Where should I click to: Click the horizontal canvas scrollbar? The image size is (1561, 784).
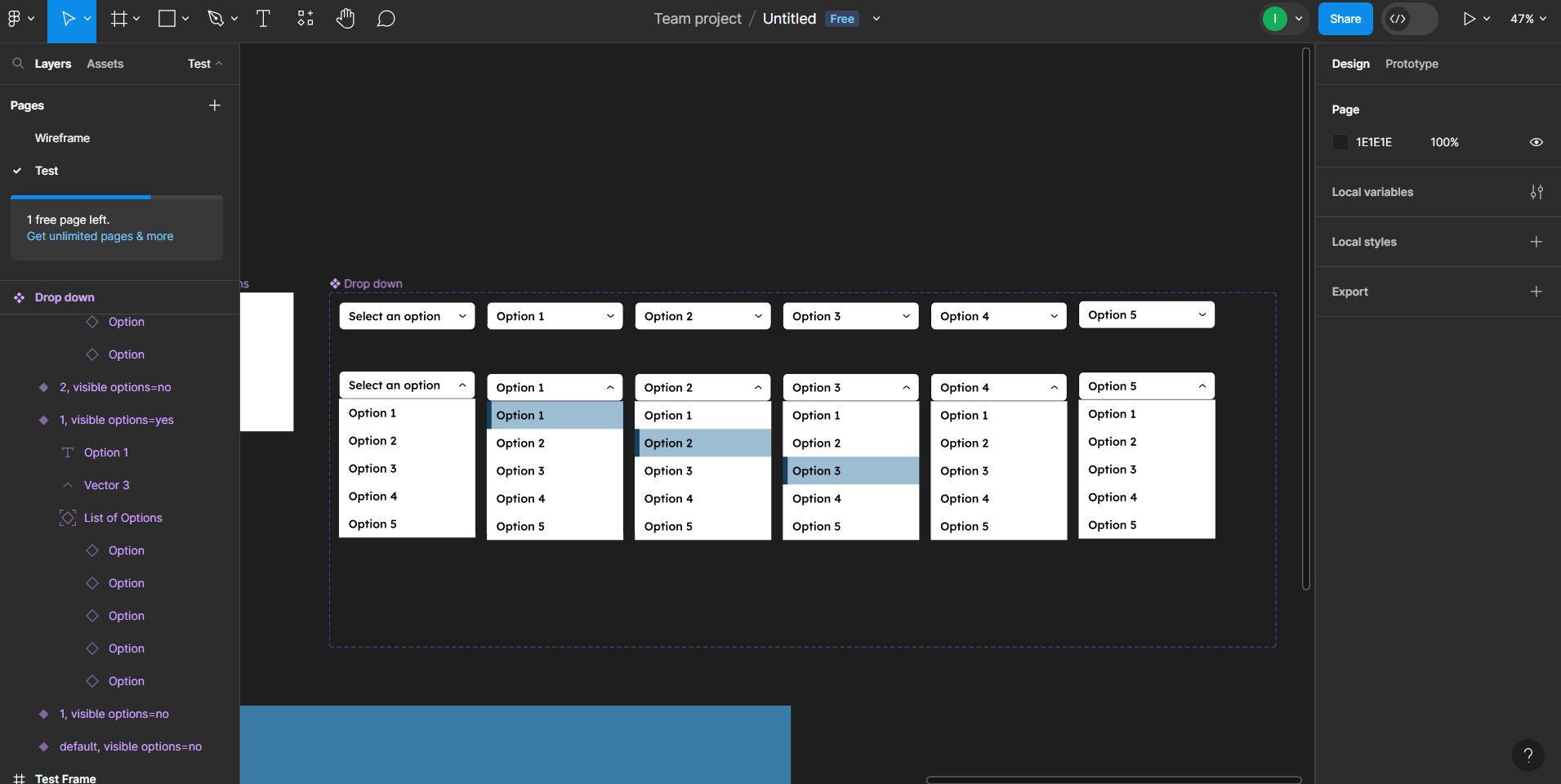coord(1113,780)
